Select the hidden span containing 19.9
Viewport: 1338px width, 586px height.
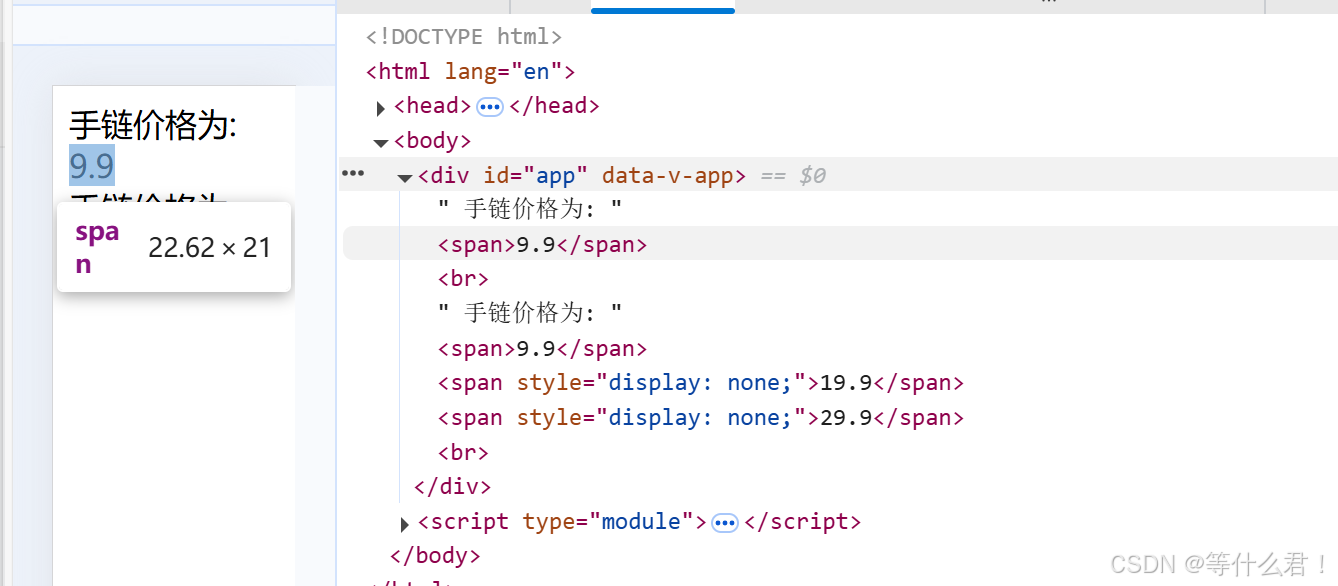(701, 383)
